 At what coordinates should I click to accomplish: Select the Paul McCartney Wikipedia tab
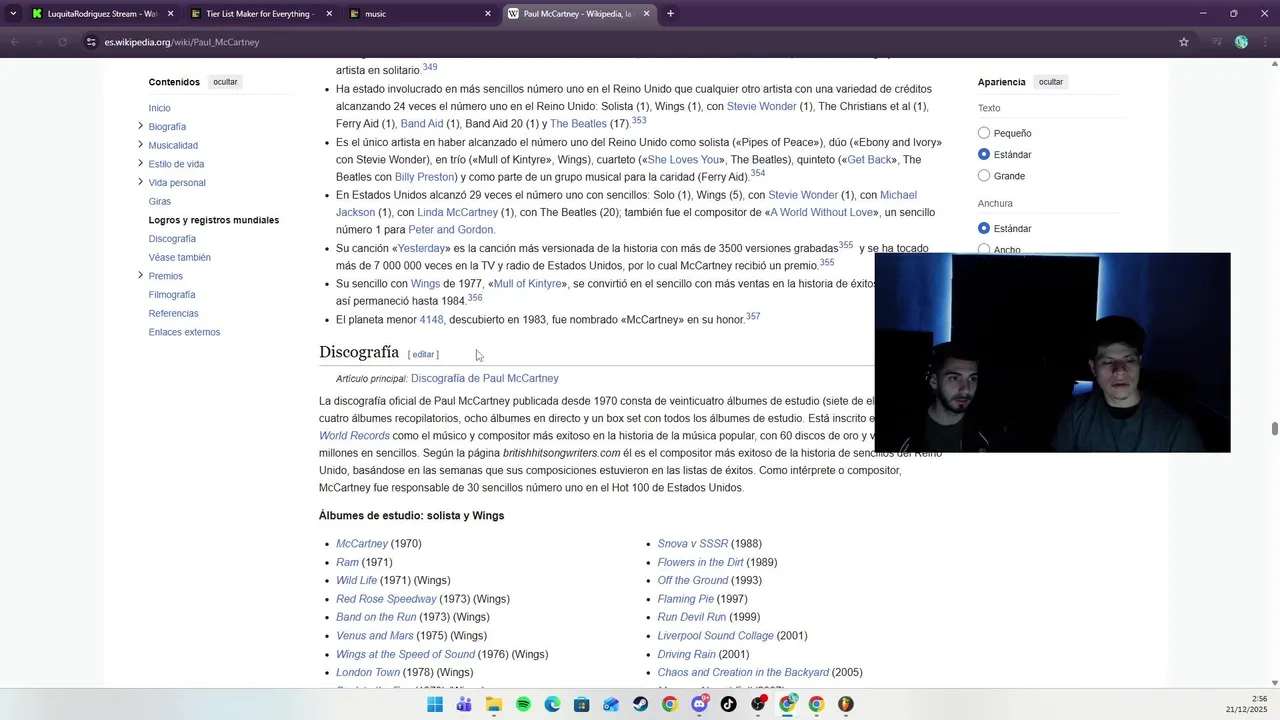pos(578,14)
